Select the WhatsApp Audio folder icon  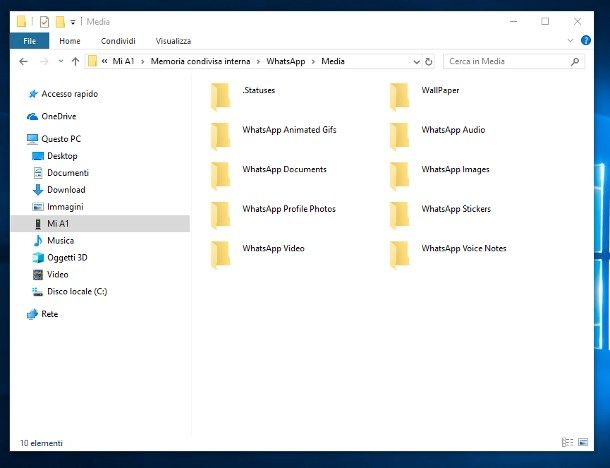click(x=400, y=136)
